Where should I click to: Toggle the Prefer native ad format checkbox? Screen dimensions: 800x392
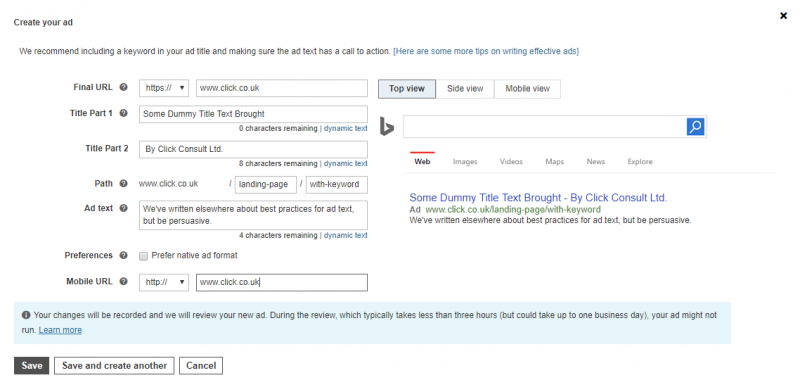(143, 256)
